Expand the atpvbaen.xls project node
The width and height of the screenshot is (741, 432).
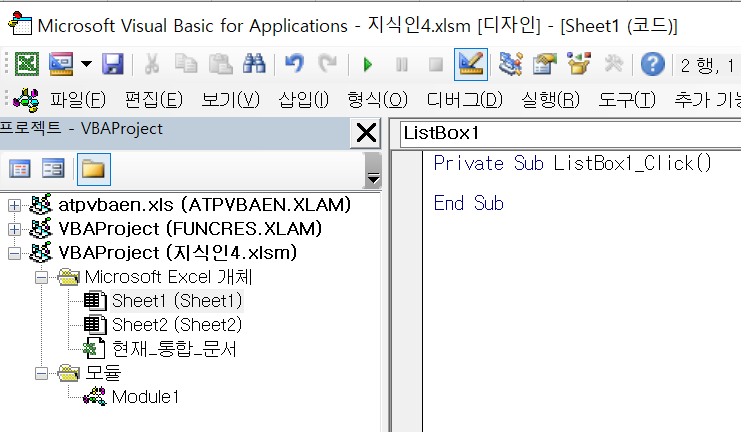click(x=14, y=205)
